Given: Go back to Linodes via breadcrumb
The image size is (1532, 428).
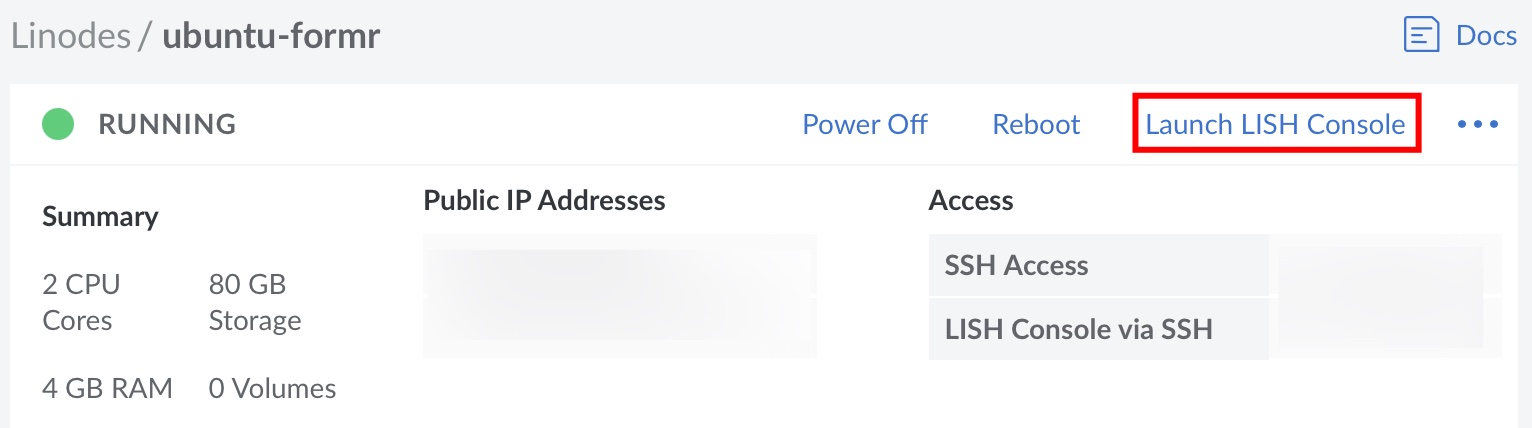Looking at the screenshot, I should [x=70, y=36].
